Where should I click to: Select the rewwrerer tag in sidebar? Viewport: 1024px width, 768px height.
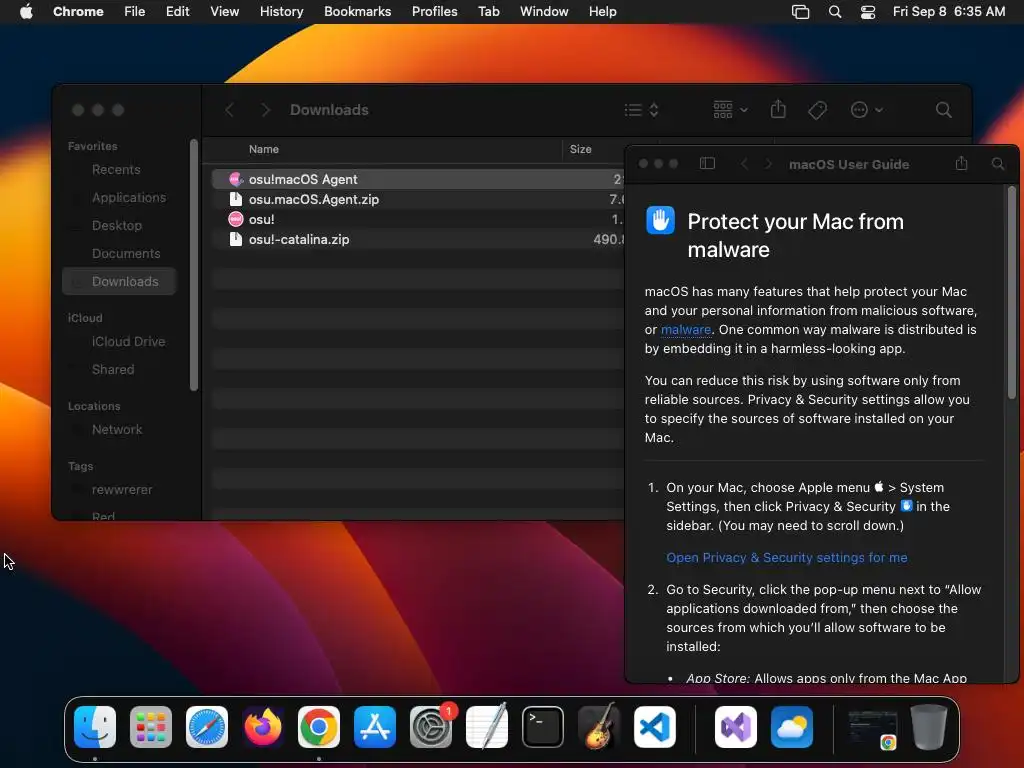tap(121, 489)
